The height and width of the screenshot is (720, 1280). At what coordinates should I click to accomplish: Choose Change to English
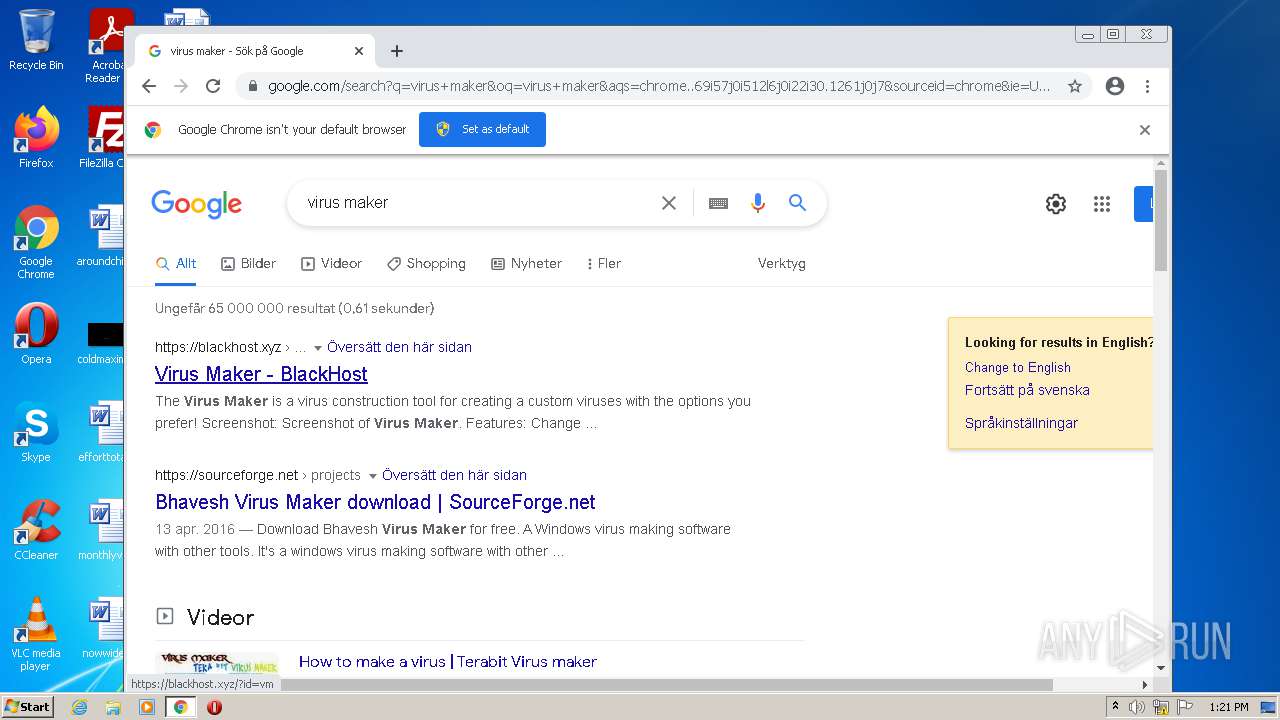tap(1018, 368)
